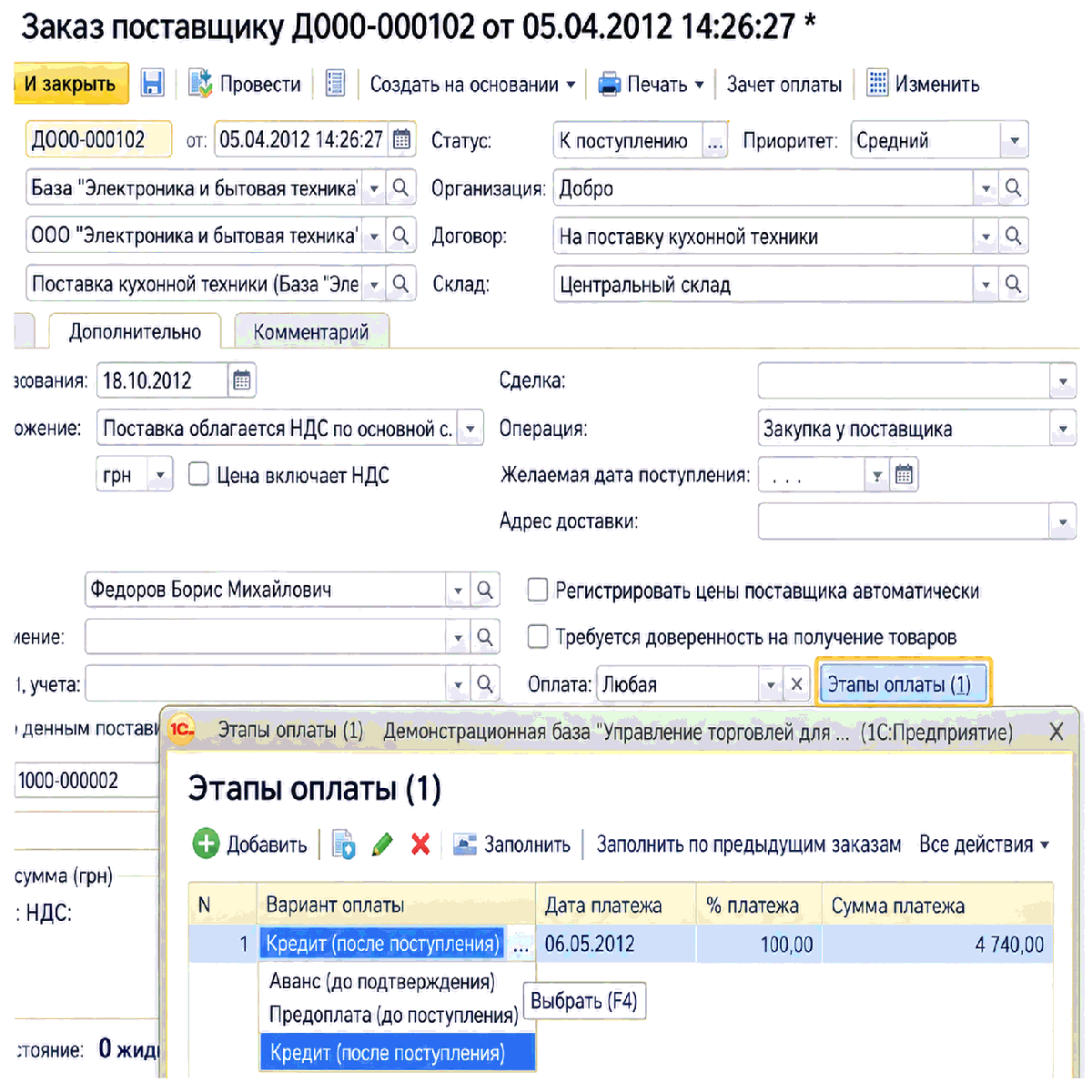Click the Провести post document button
Screen dimensions: 1092x1092
pyautogui.click(x=245, y=84)
